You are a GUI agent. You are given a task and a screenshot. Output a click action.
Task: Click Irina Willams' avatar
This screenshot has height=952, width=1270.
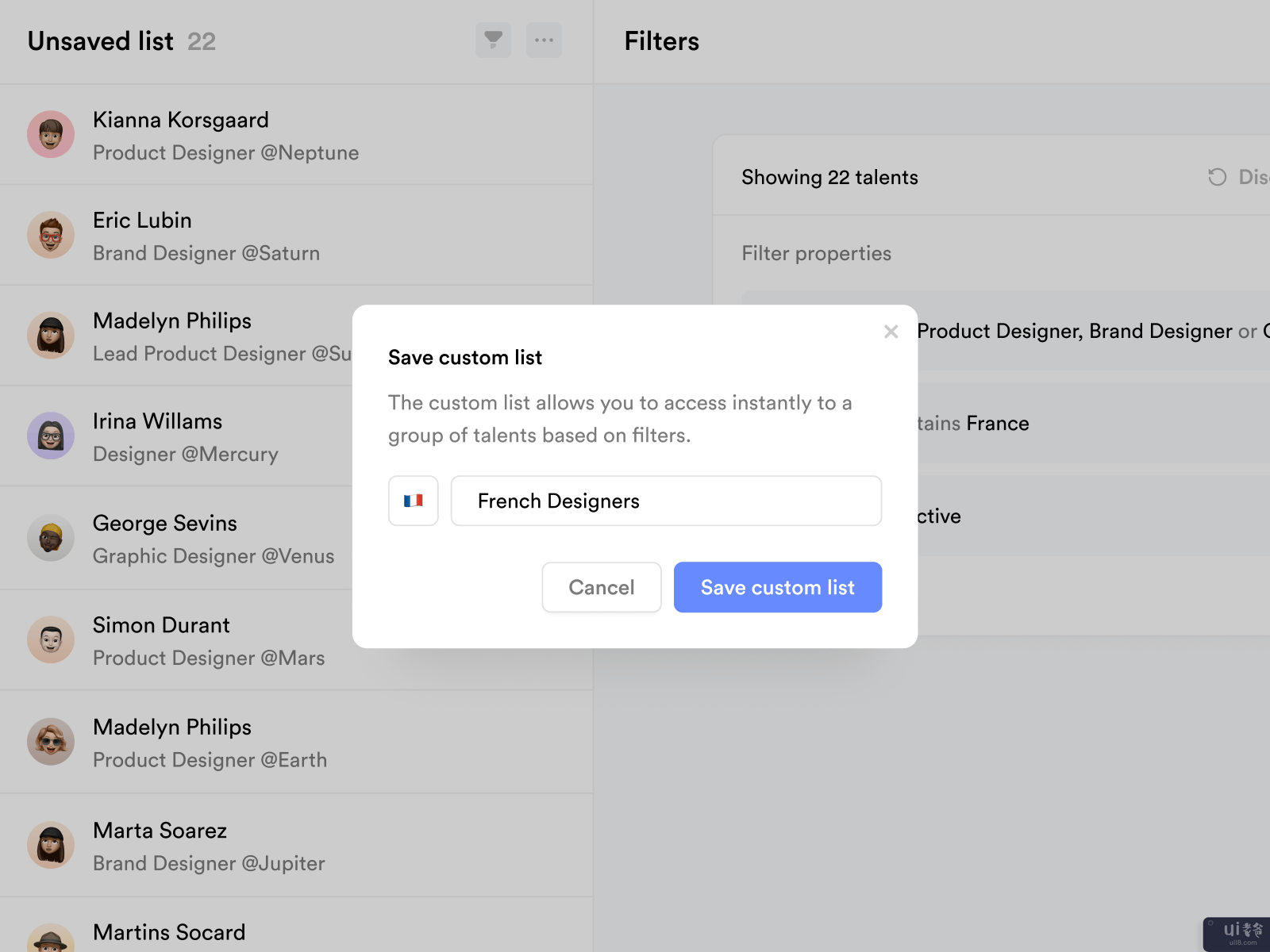click(x=51, y=436)
